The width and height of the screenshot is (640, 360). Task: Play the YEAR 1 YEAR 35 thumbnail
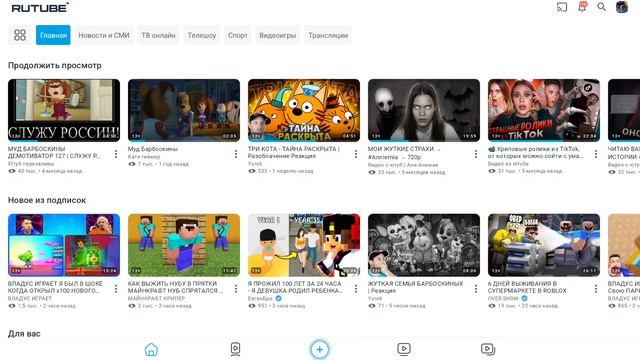[x=304, y=245]
